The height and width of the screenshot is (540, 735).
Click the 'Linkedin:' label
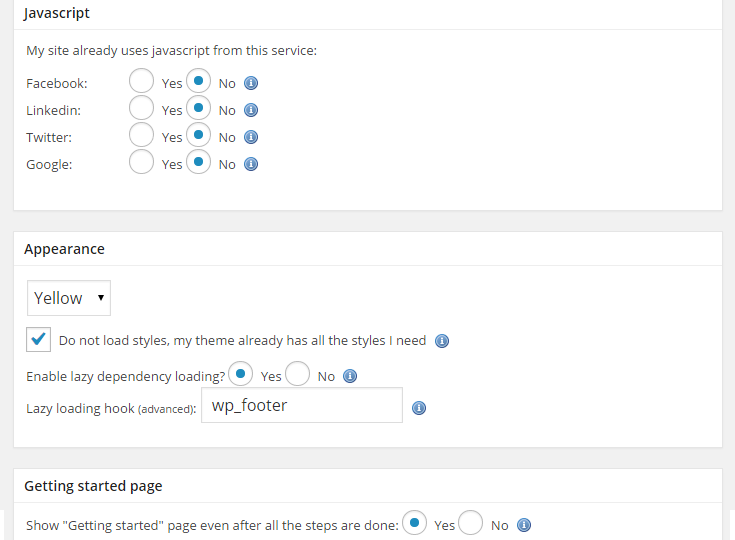pos(53,111)
